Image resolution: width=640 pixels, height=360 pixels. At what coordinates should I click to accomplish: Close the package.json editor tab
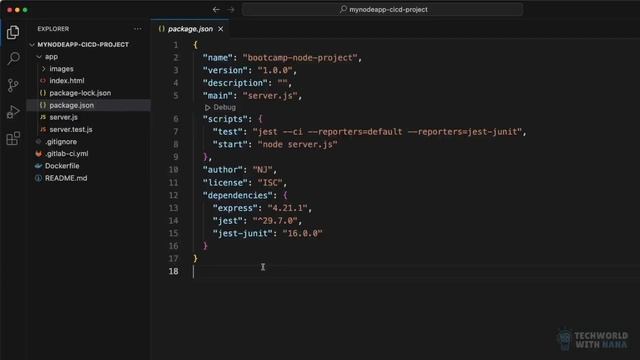tap(221, 29)
